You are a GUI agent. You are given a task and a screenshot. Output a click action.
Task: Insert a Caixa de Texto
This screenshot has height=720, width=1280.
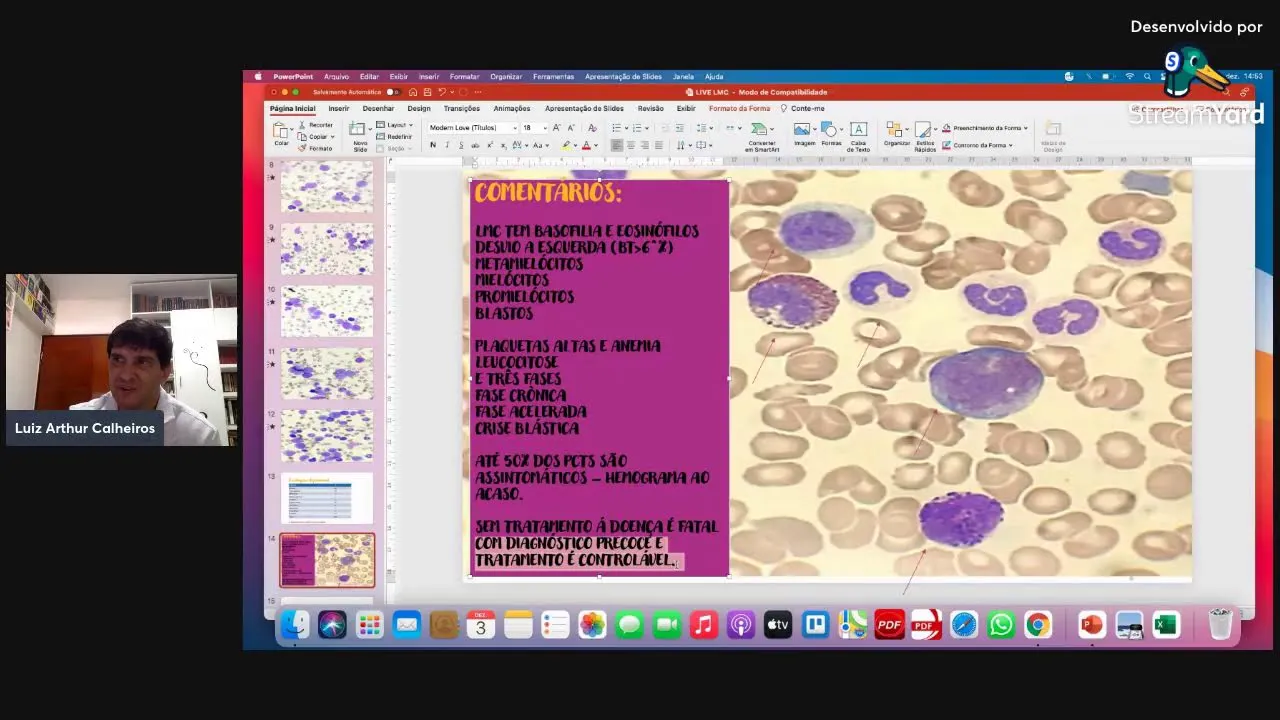(858, 138)
